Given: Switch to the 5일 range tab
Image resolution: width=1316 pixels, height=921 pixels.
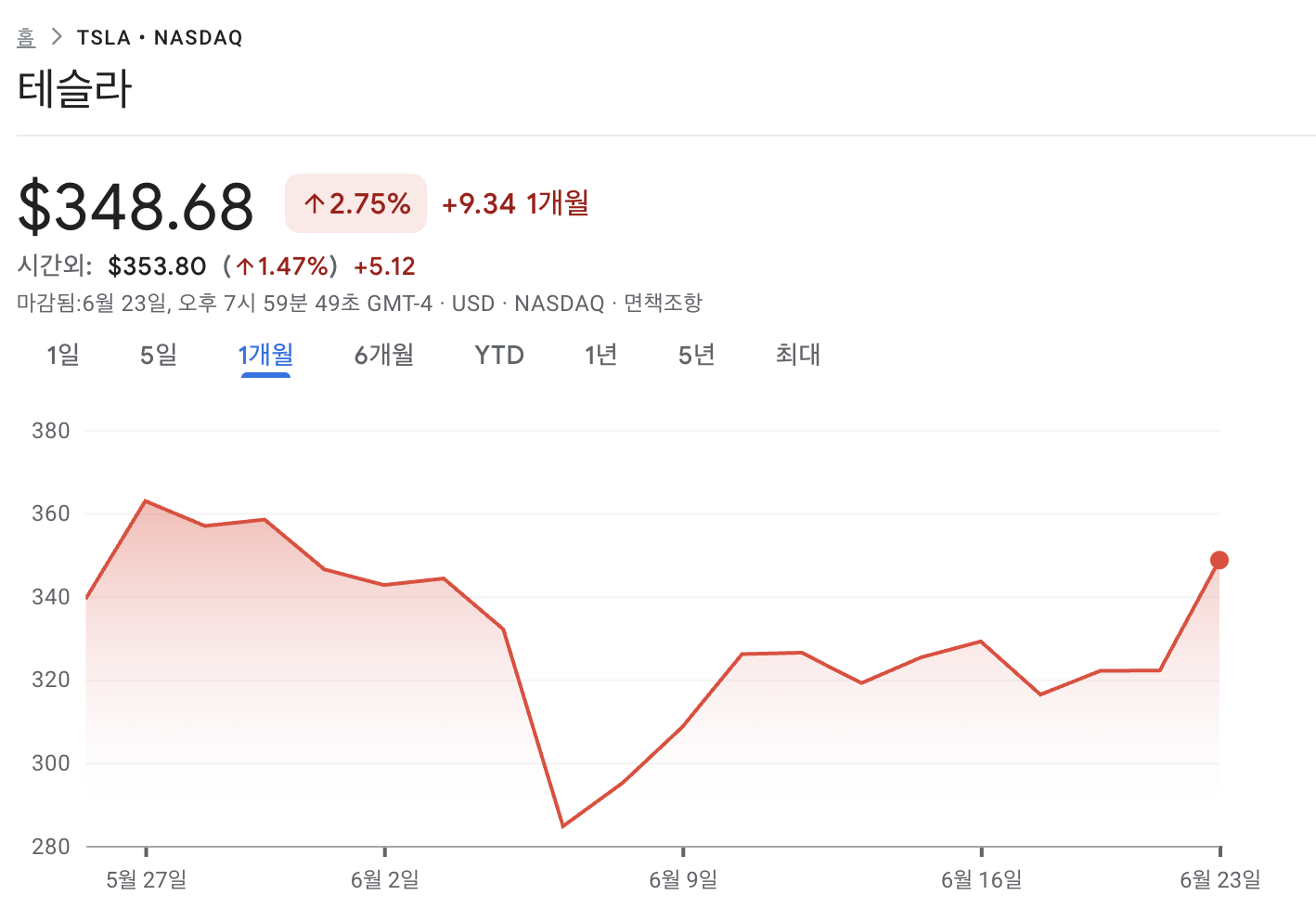Looking at the screenshot, I should coord(159,355).
